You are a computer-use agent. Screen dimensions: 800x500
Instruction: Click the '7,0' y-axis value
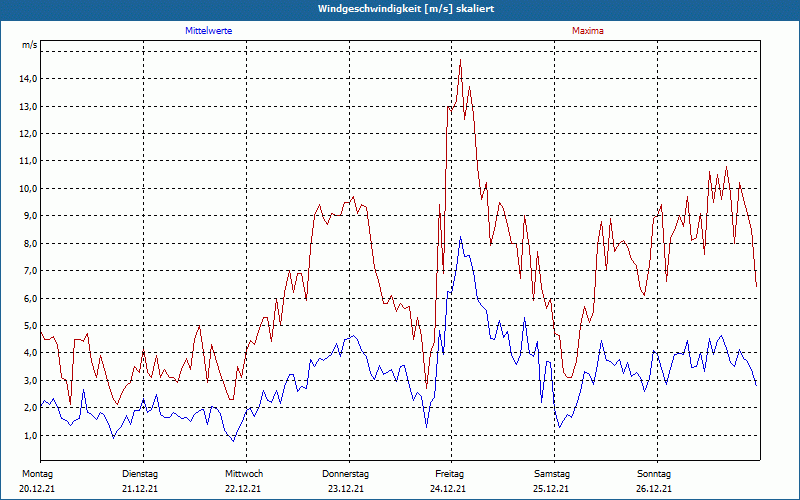coord(30,270)
